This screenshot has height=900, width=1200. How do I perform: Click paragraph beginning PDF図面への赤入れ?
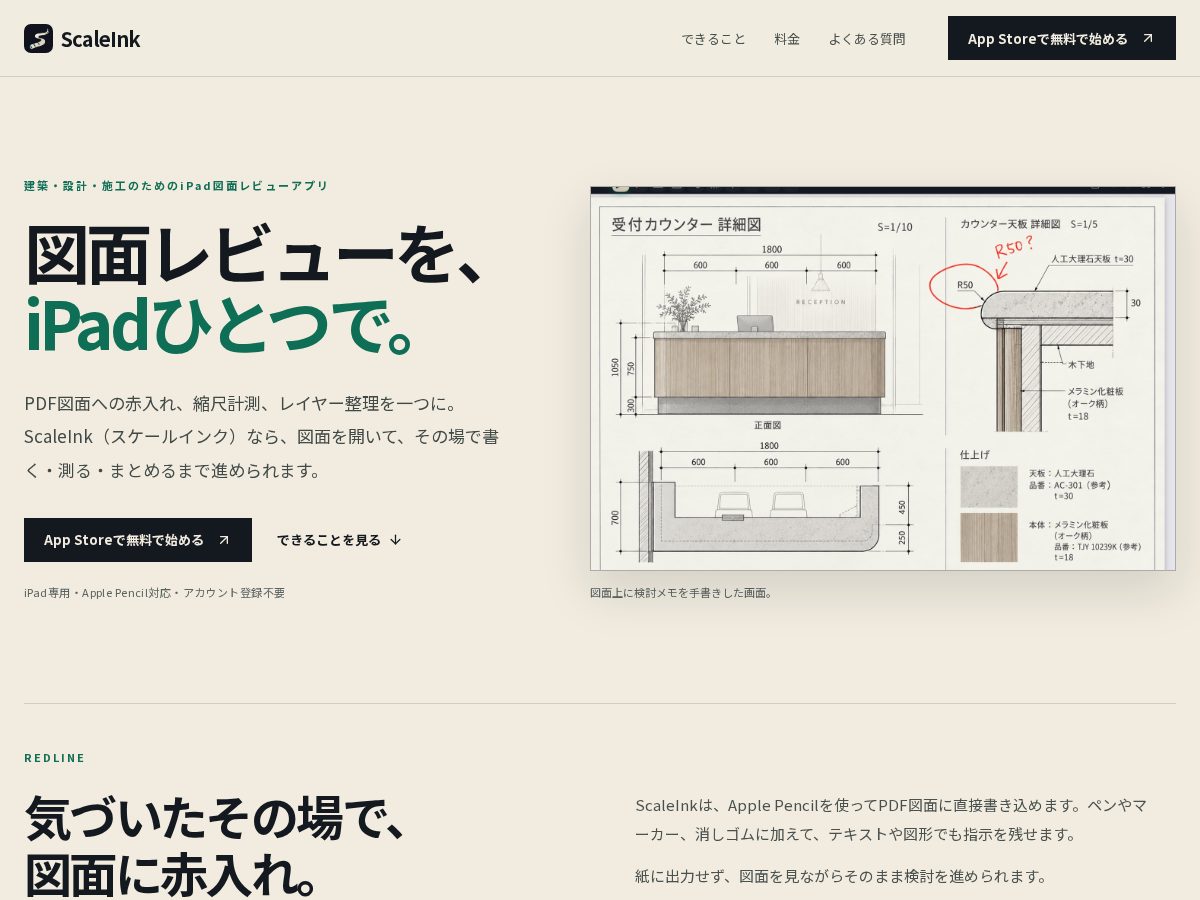[262, 436]
